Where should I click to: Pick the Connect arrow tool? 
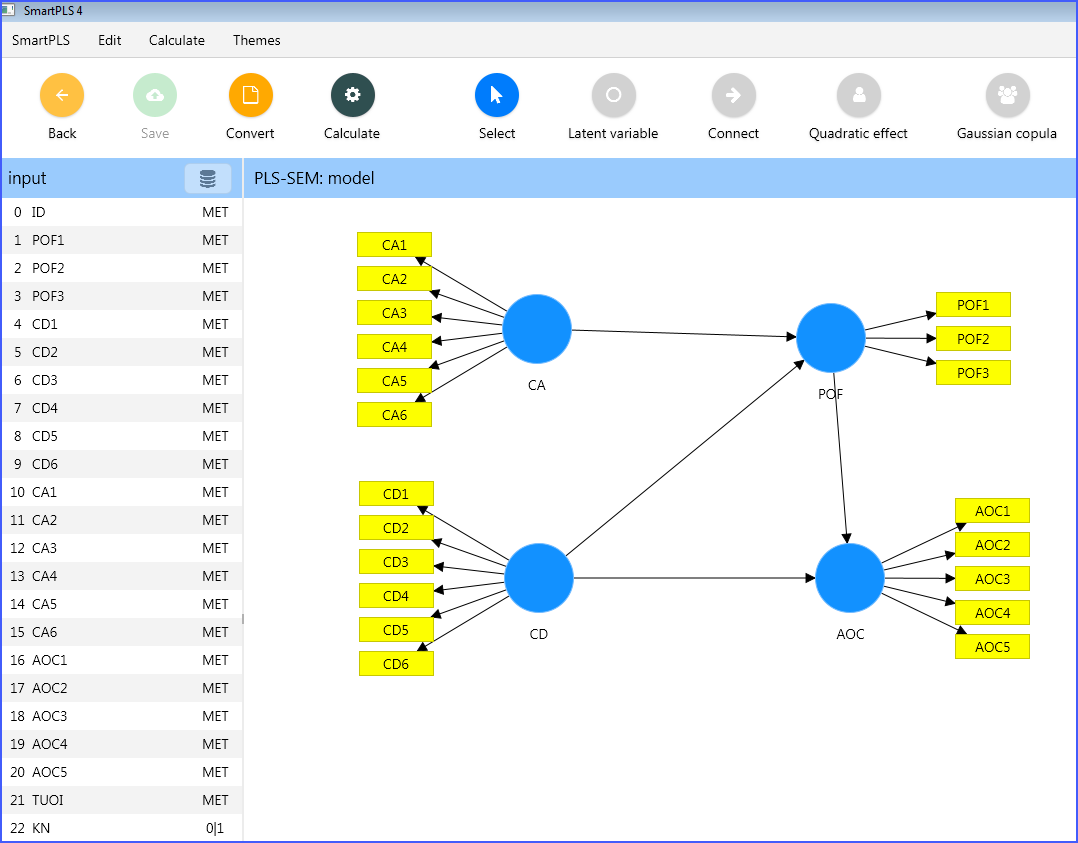733,96
